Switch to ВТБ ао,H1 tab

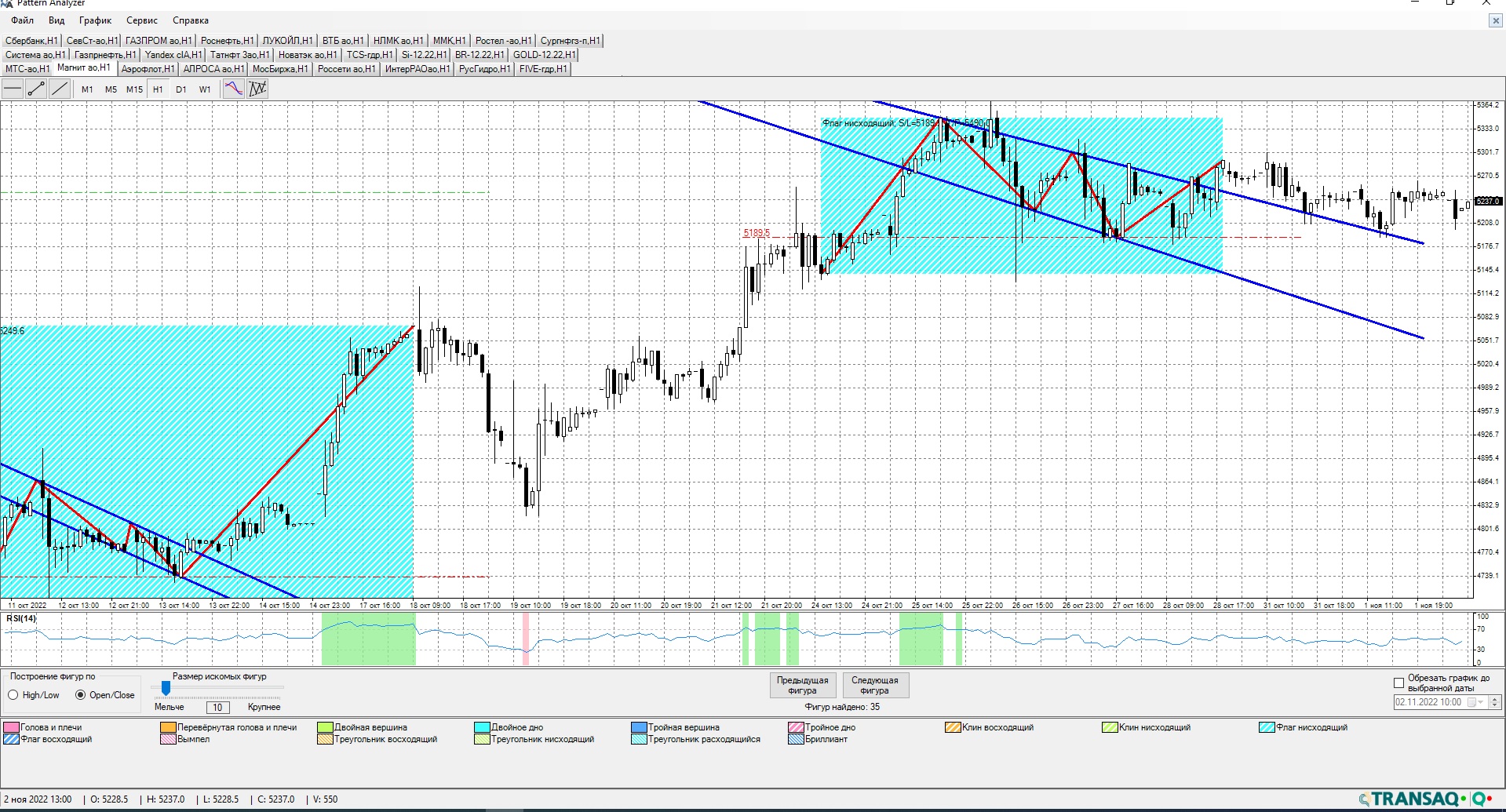coord(343,41)
